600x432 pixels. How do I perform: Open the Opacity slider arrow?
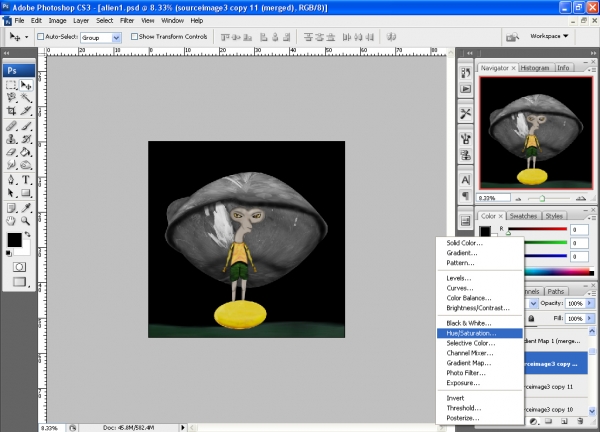(590, 303)
